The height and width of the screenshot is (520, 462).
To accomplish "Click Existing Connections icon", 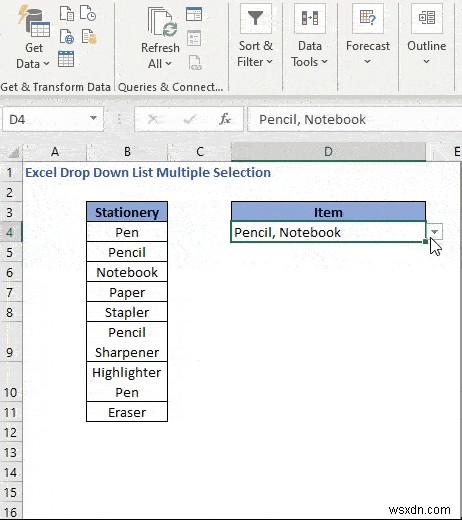I will pyautogui.click(x=89, y=36).
